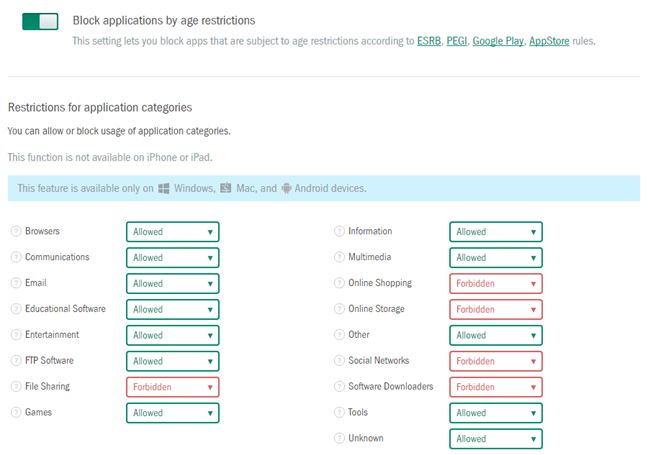The height and width of the screenshot is (455, 648).
Task: Open the Browsers restriction dropdown
Action: [173, 232]
